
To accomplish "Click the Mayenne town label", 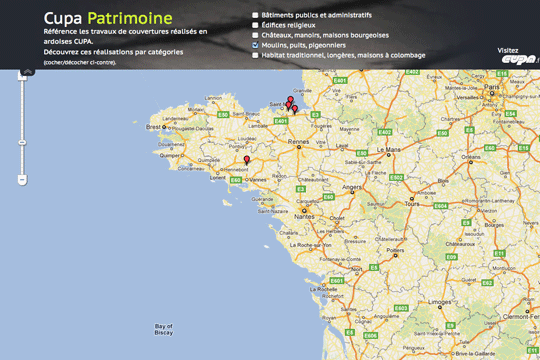I will (x=350, y=129).
